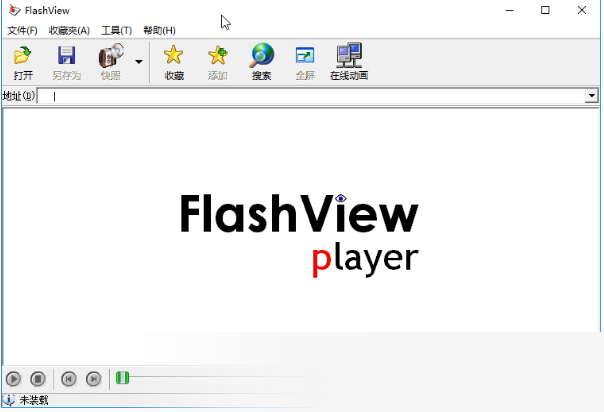Click in the 地址 address input field
The width and height of the screenshot is (604, 412).
(x=311, y=96)
